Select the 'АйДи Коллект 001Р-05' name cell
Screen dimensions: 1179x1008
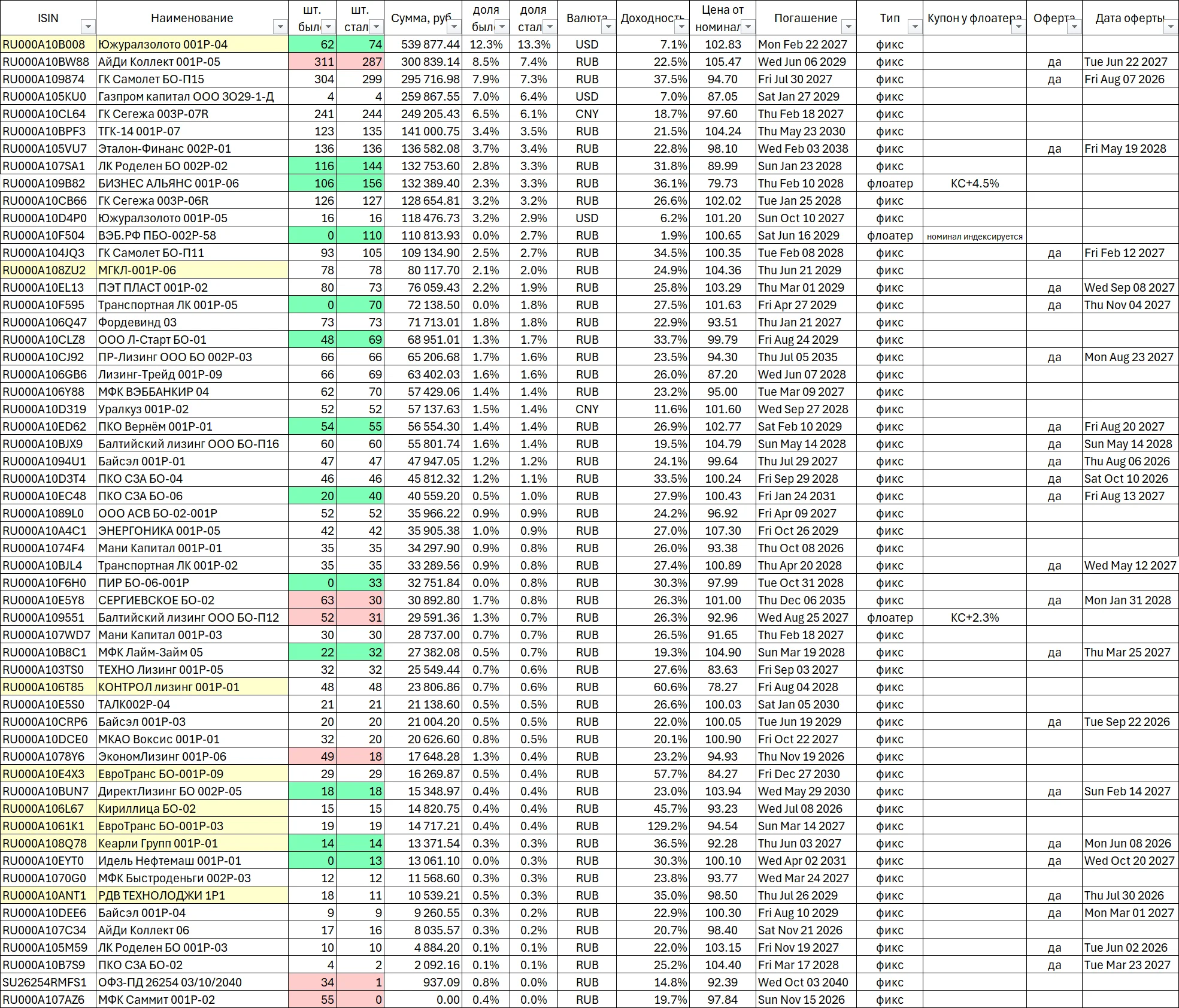coord(192,62)
